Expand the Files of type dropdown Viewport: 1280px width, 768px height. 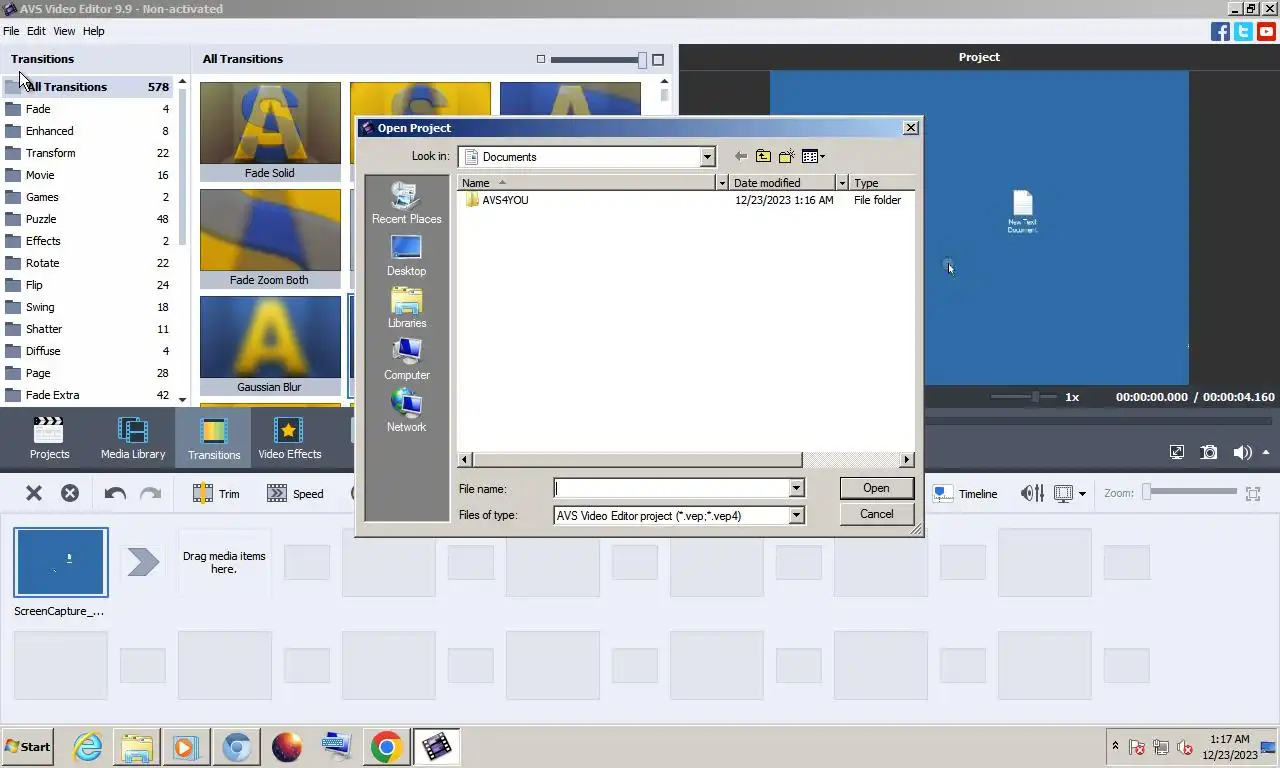(x=796, y=515)
